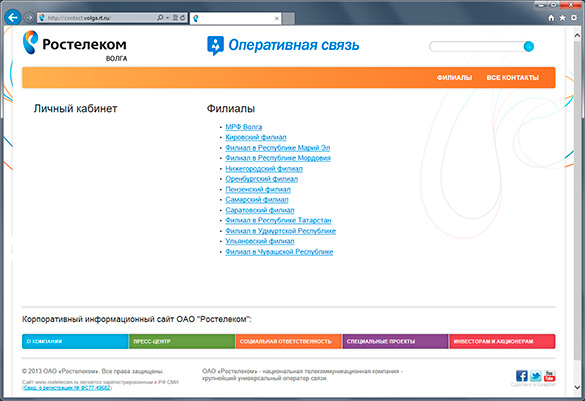The width and height of the screenshot is (585, 401).
Task: Go back using the browser back arrow
Action: [x=13, y=17]
